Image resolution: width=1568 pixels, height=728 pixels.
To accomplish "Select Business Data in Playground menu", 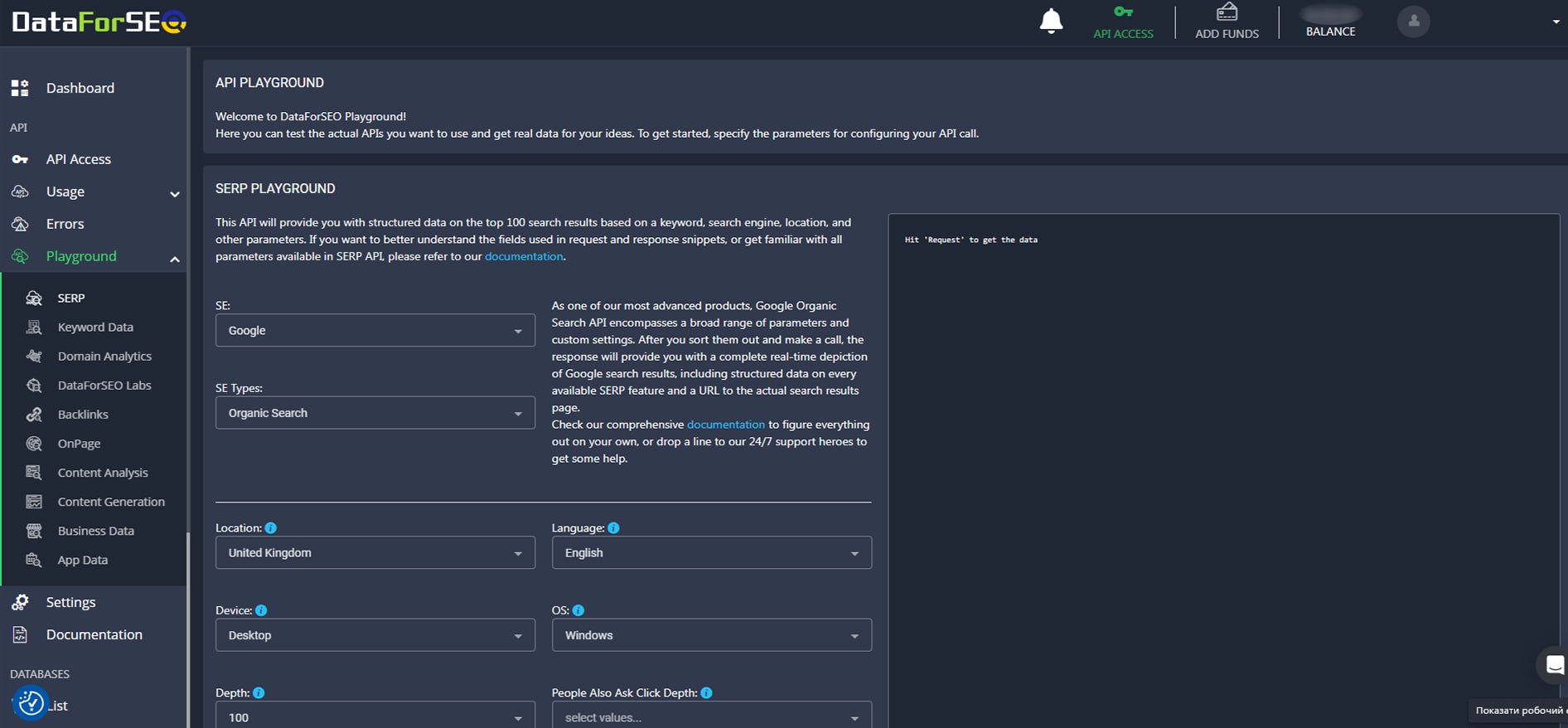I will (x=96, y=531).
